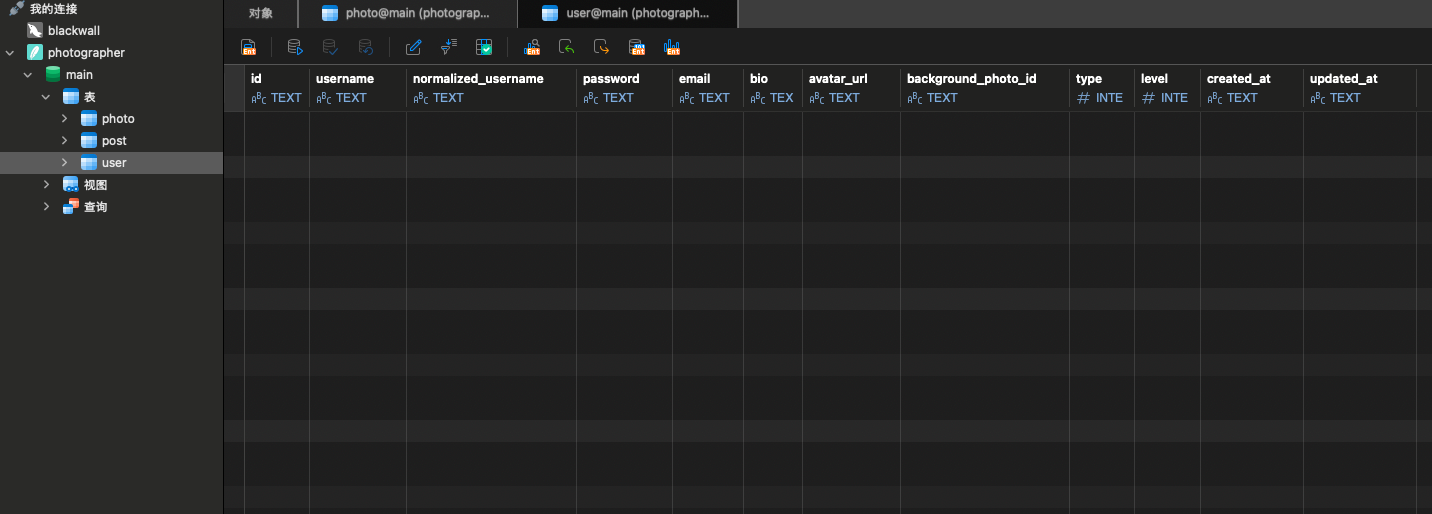
Task: Click the 查询 queries icon
Action: (71, 207)
